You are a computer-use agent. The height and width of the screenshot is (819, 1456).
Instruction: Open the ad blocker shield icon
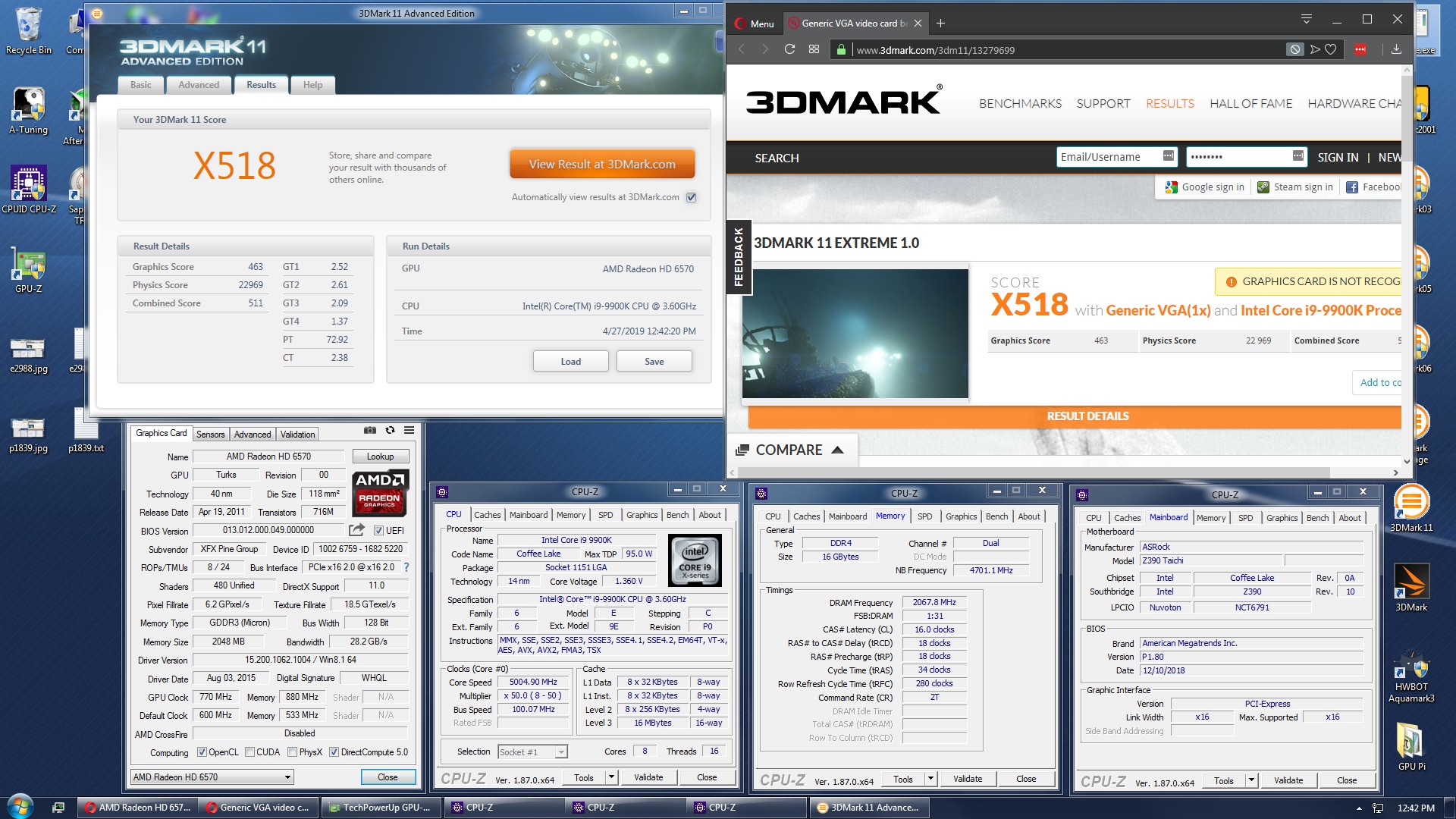click(1294, 49)
